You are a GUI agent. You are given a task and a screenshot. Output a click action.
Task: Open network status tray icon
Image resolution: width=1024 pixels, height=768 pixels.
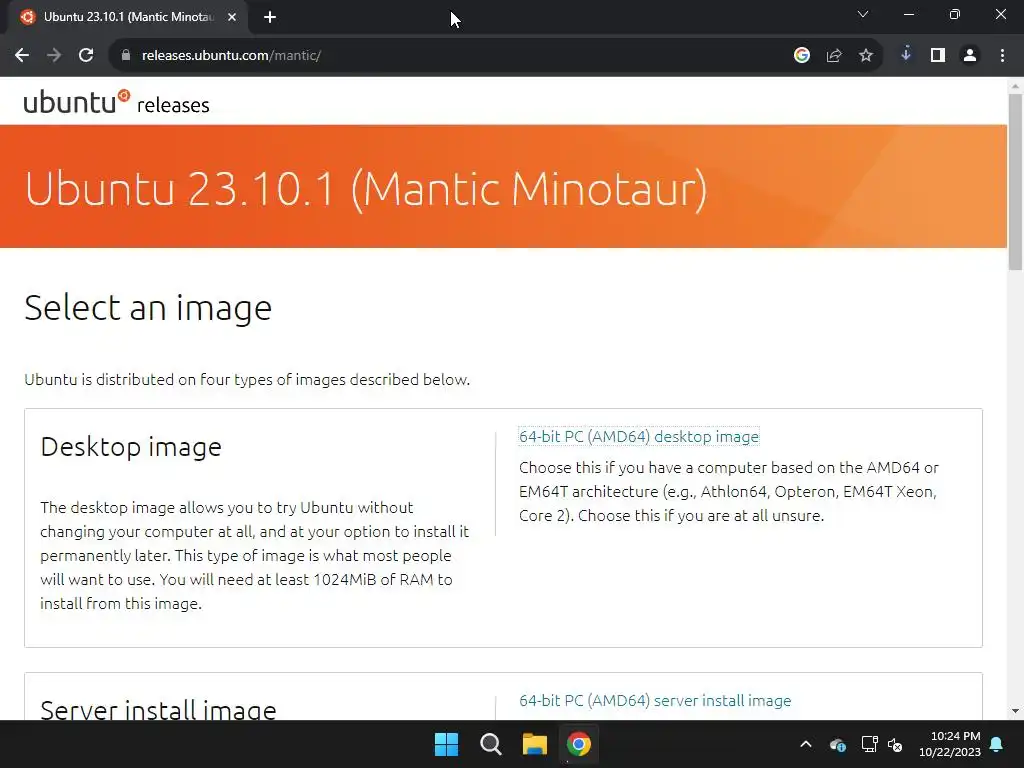point(869,744)
